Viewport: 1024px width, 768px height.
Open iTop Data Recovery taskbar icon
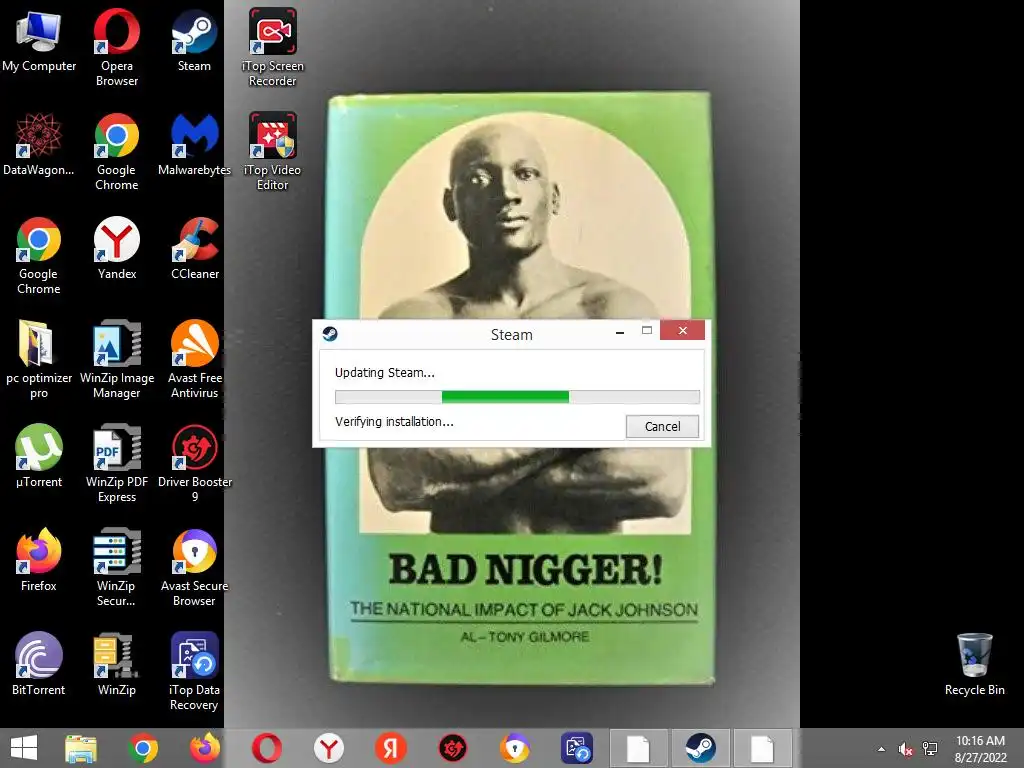click(x=577, y=748)
